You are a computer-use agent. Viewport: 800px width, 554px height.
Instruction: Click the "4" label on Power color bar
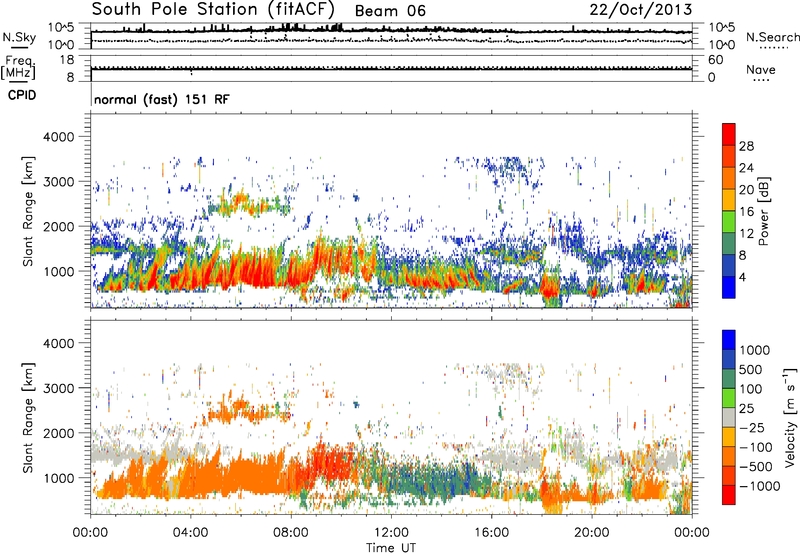[742, 277]
